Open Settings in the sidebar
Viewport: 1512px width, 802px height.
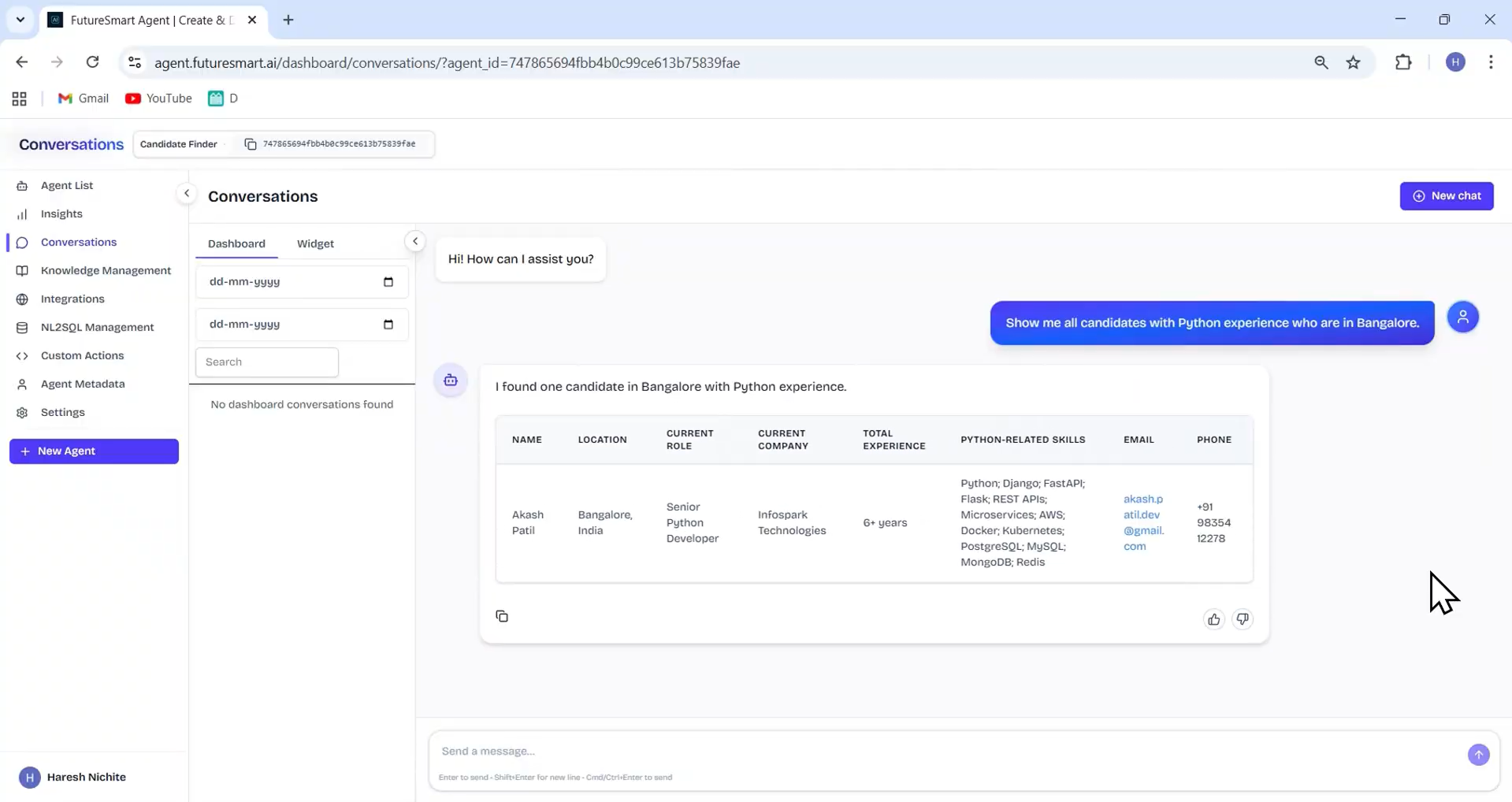[x=62, y=412]
